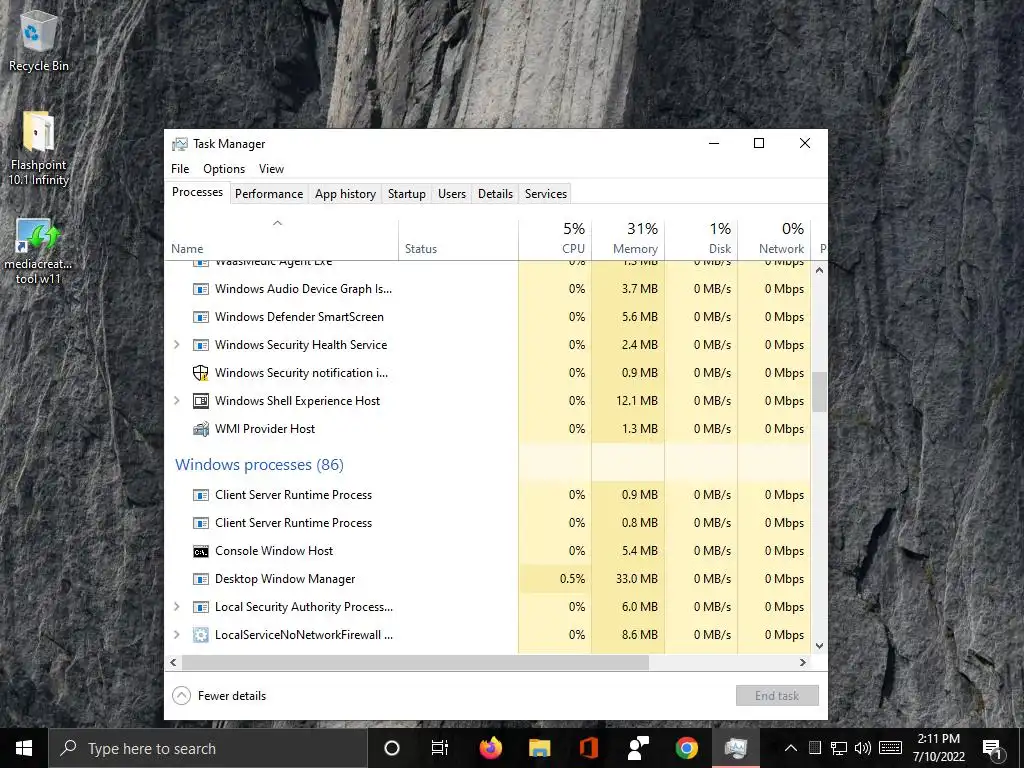This screenshot has height=768, width=1024.
Task: Launch Firefox from the taskbar
Action: pos(490,748)
